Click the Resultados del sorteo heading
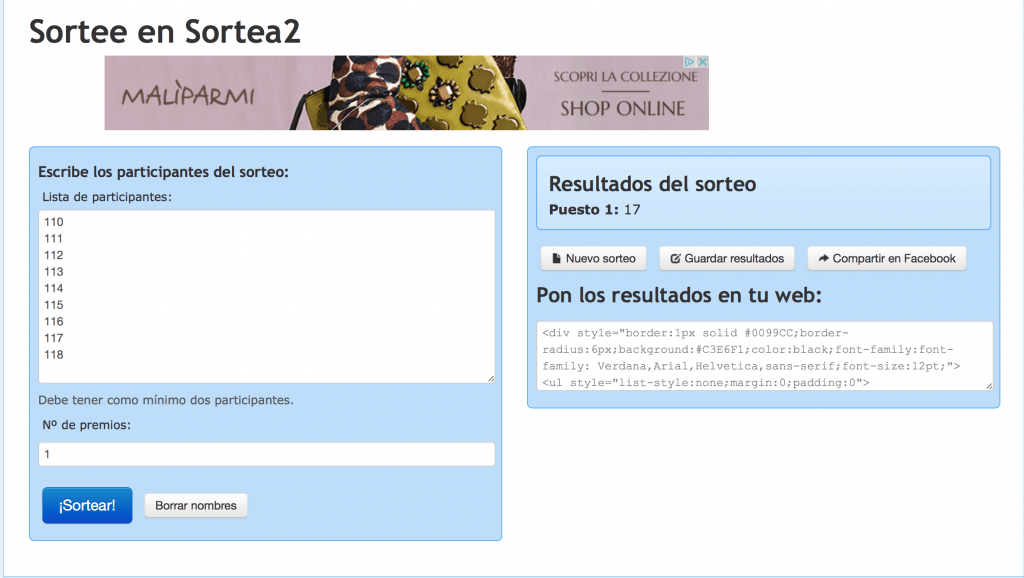Viewport: 1024px width, 578px height. [652, 184]
